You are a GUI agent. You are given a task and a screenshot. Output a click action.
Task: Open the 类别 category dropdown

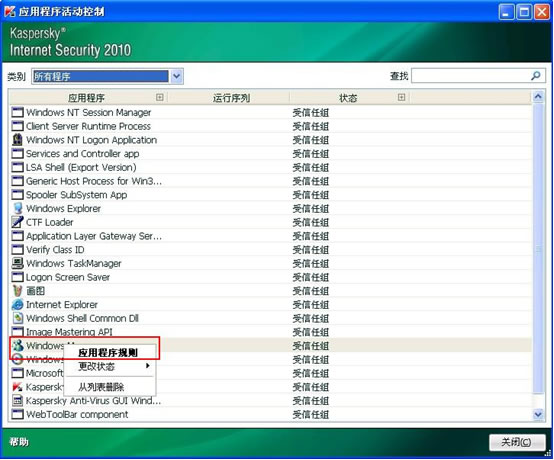[x=177, y=76]
